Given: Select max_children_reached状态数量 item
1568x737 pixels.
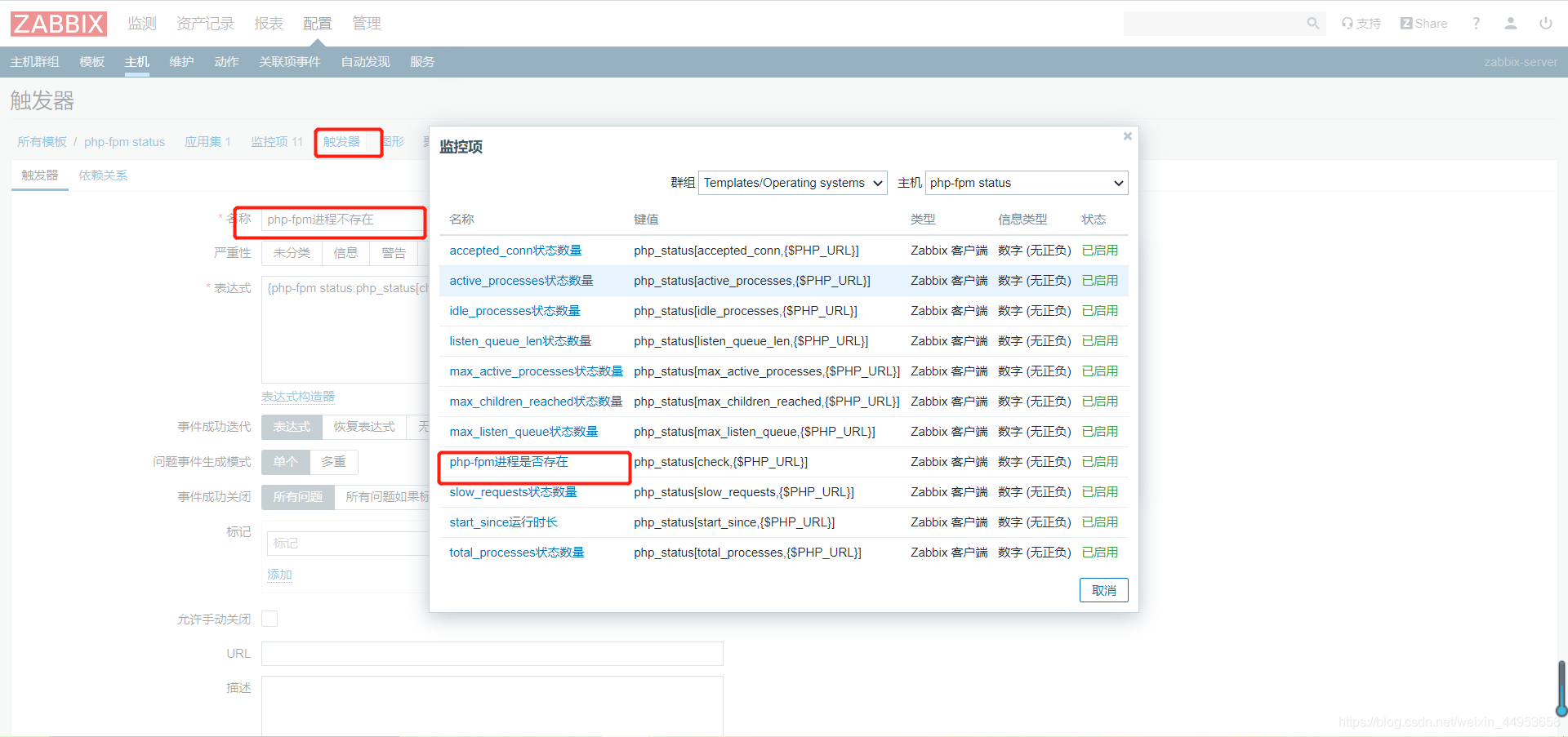Looking at the screenshot, I should (x=536, y=402).
